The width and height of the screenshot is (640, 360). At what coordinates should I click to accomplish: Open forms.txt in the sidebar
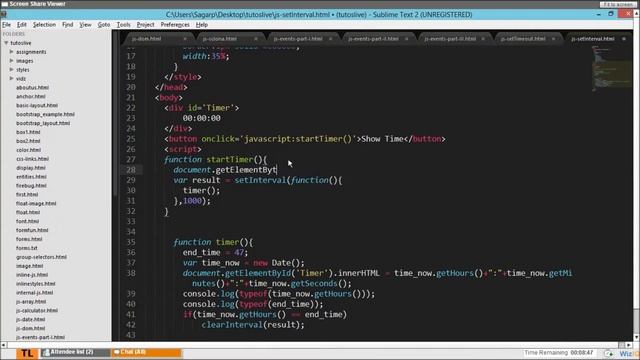pyautogui.click(x=27, y=248)
